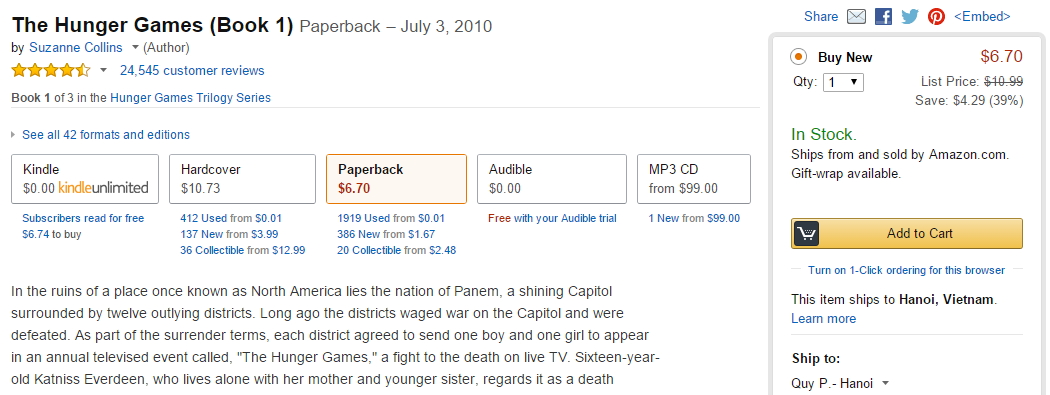This screenshot has width=1050, height=395.
Task: Expand the author dropdown arrow next to Suzanne Collins
Action: 135,48
